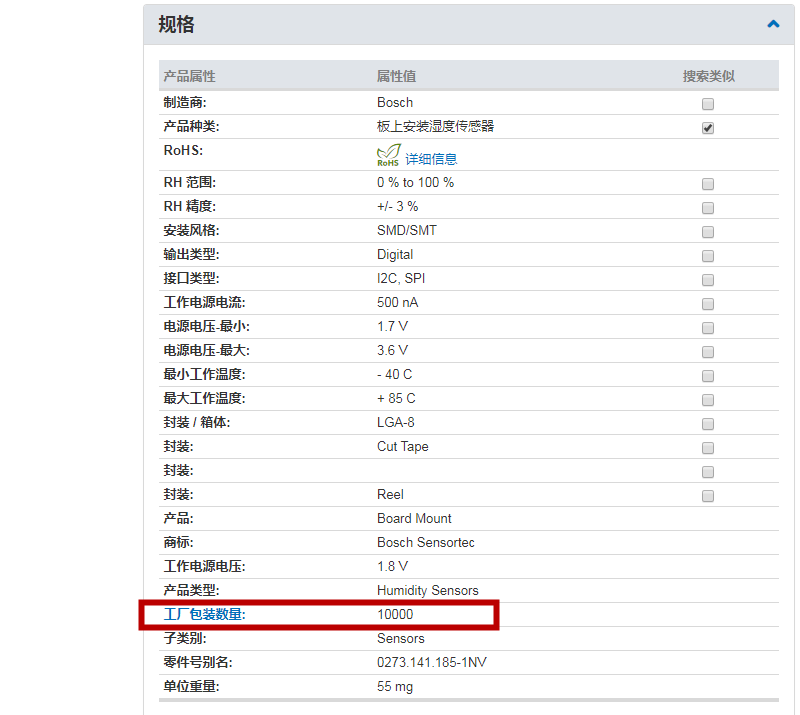Open the 工厂包装数量 link
This screenshot has height=715, width=800.
(x=204, y=614)
